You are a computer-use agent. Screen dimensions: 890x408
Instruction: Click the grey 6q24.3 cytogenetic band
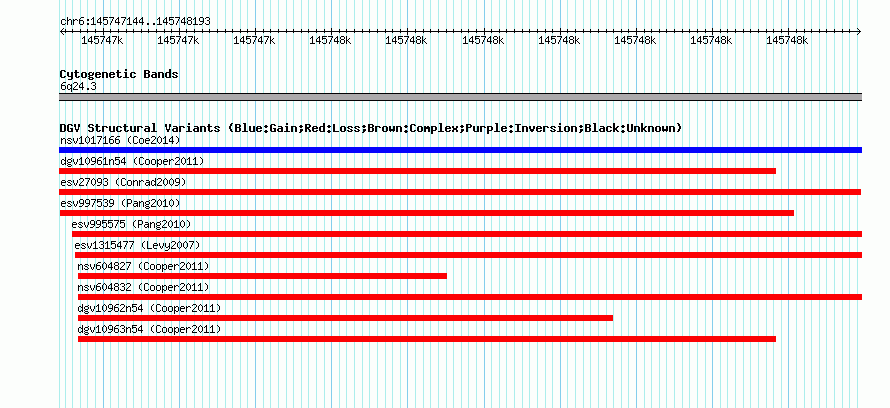coord(460,97)
